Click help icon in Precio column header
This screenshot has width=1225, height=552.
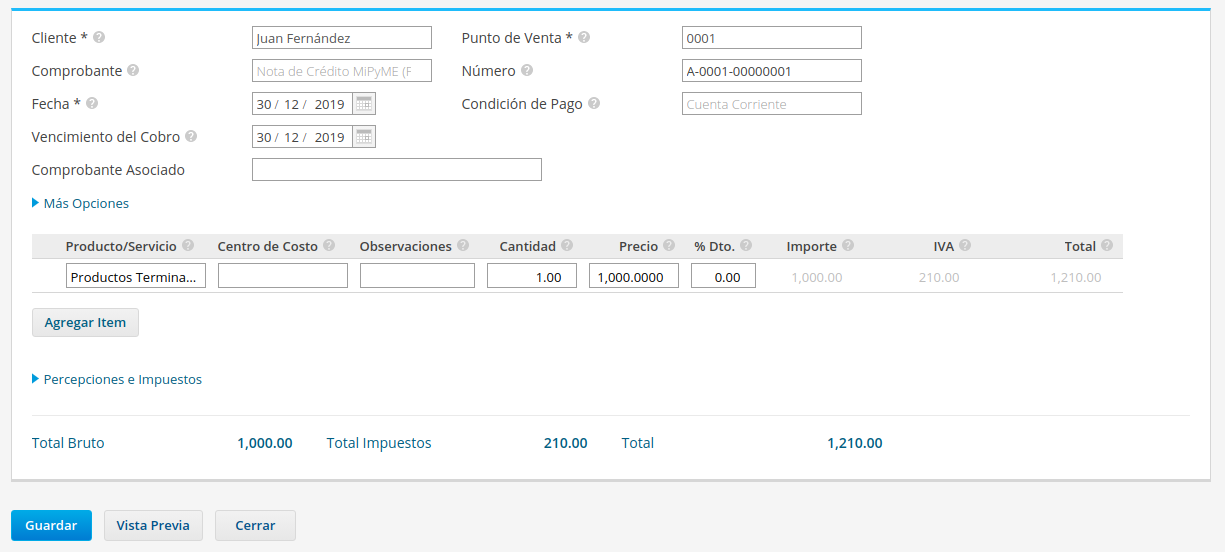(670, 246)
